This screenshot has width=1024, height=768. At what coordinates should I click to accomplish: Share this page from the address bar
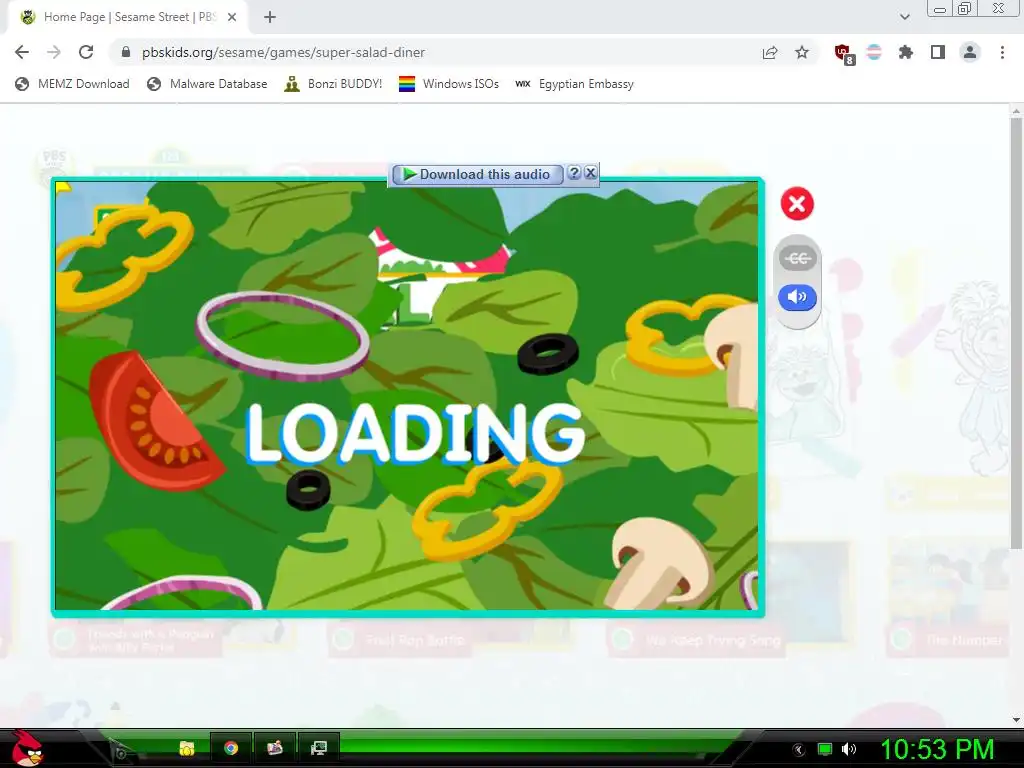click(x=770, y=52)
